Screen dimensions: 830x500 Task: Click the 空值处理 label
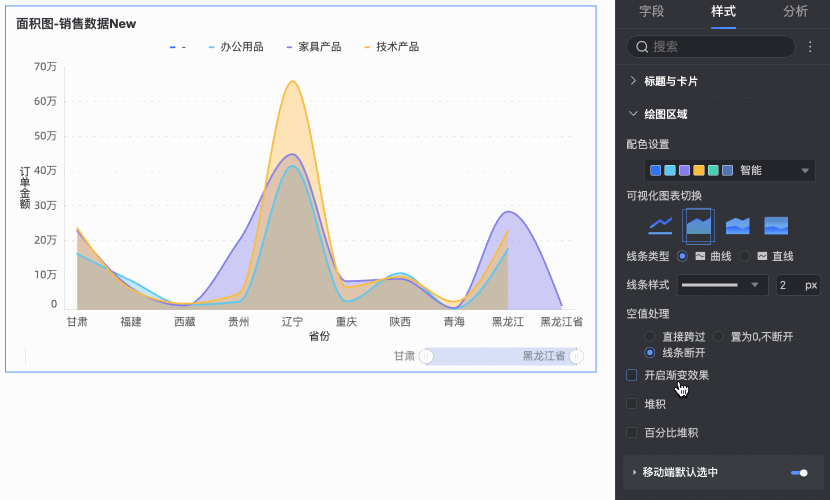click(x=648, y=314)
